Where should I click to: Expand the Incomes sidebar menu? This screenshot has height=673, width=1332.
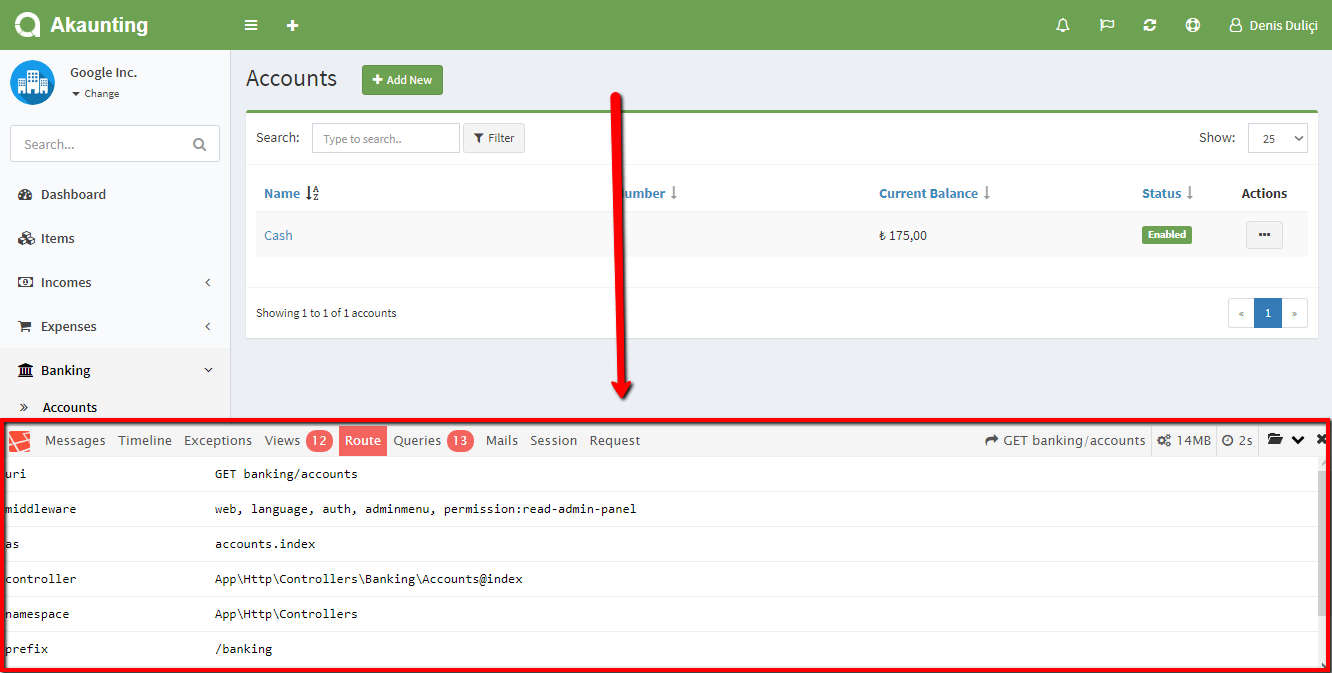pos(115,282)
